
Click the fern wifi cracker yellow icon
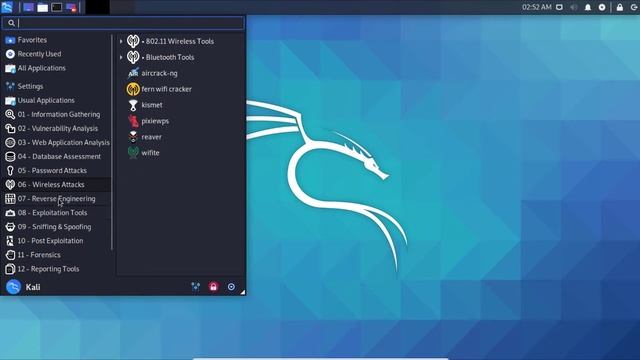pos(133,89)
